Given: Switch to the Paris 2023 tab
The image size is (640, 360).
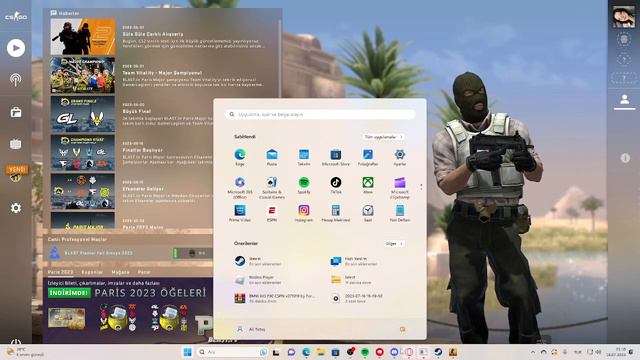Looking at the screenshot, I should click(x=60, y=272).
